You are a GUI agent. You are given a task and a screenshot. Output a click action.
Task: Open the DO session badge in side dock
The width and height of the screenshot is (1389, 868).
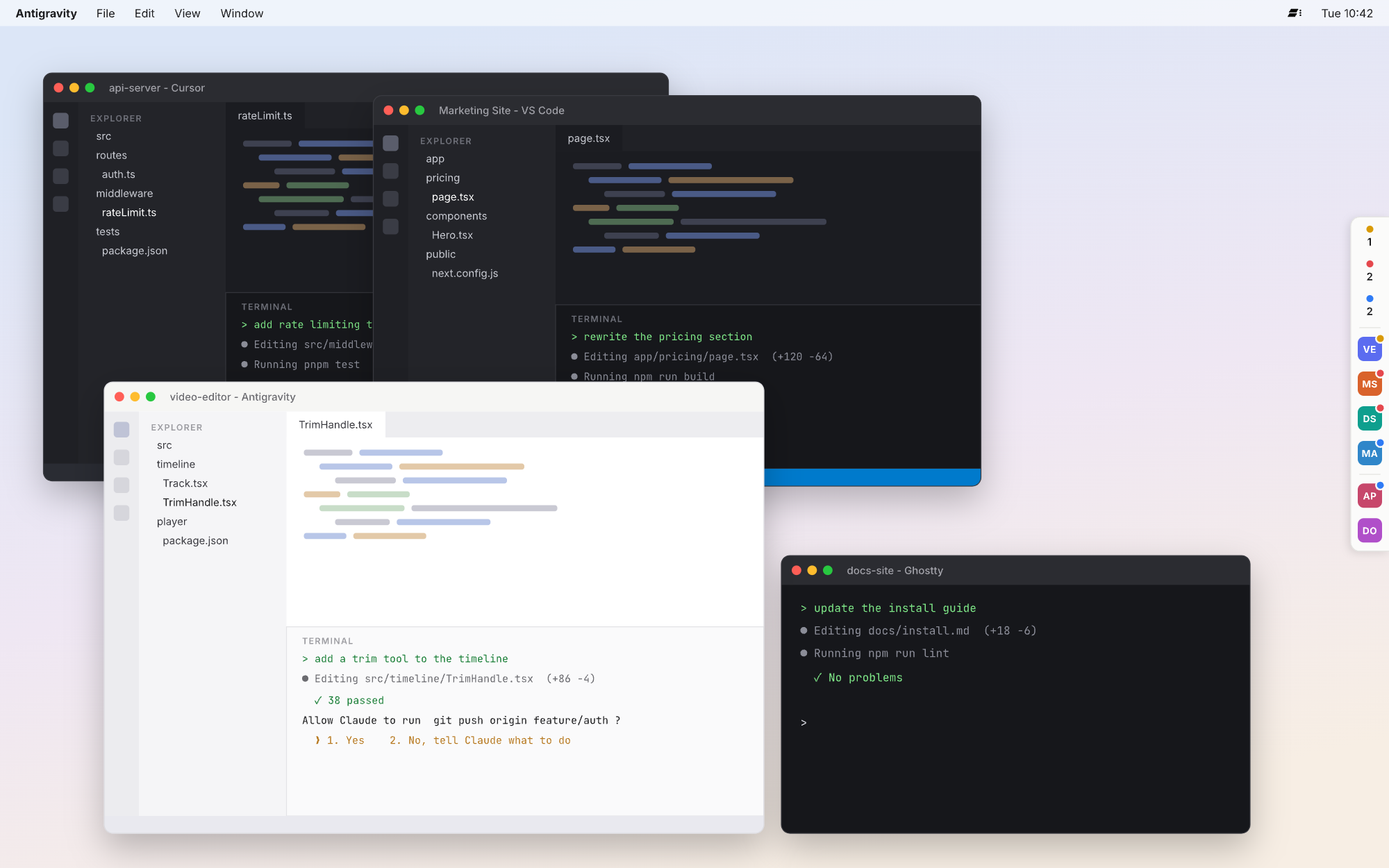tap(1369, 531)
